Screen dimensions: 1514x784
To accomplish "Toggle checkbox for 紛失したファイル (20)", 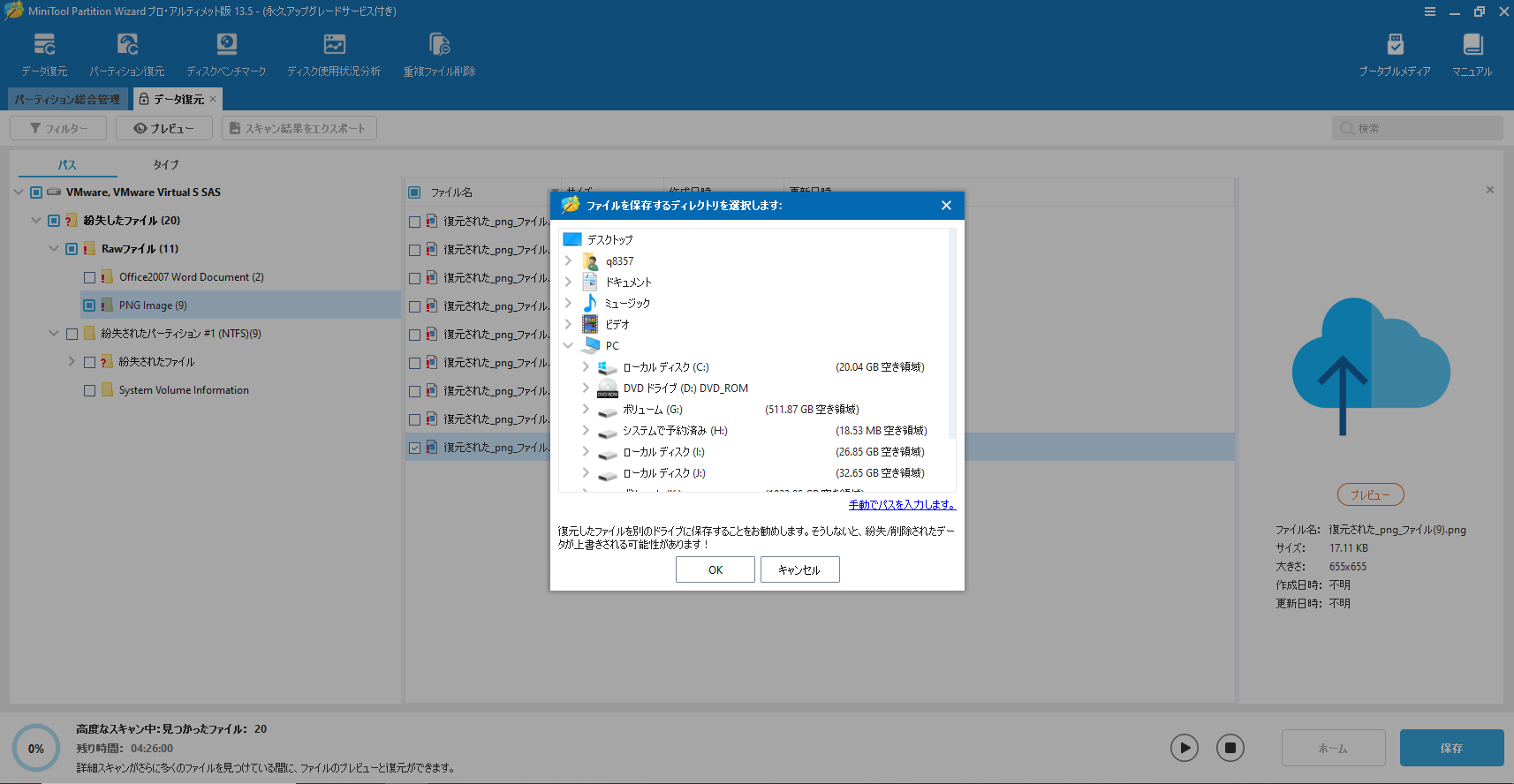I will (54, 221).
